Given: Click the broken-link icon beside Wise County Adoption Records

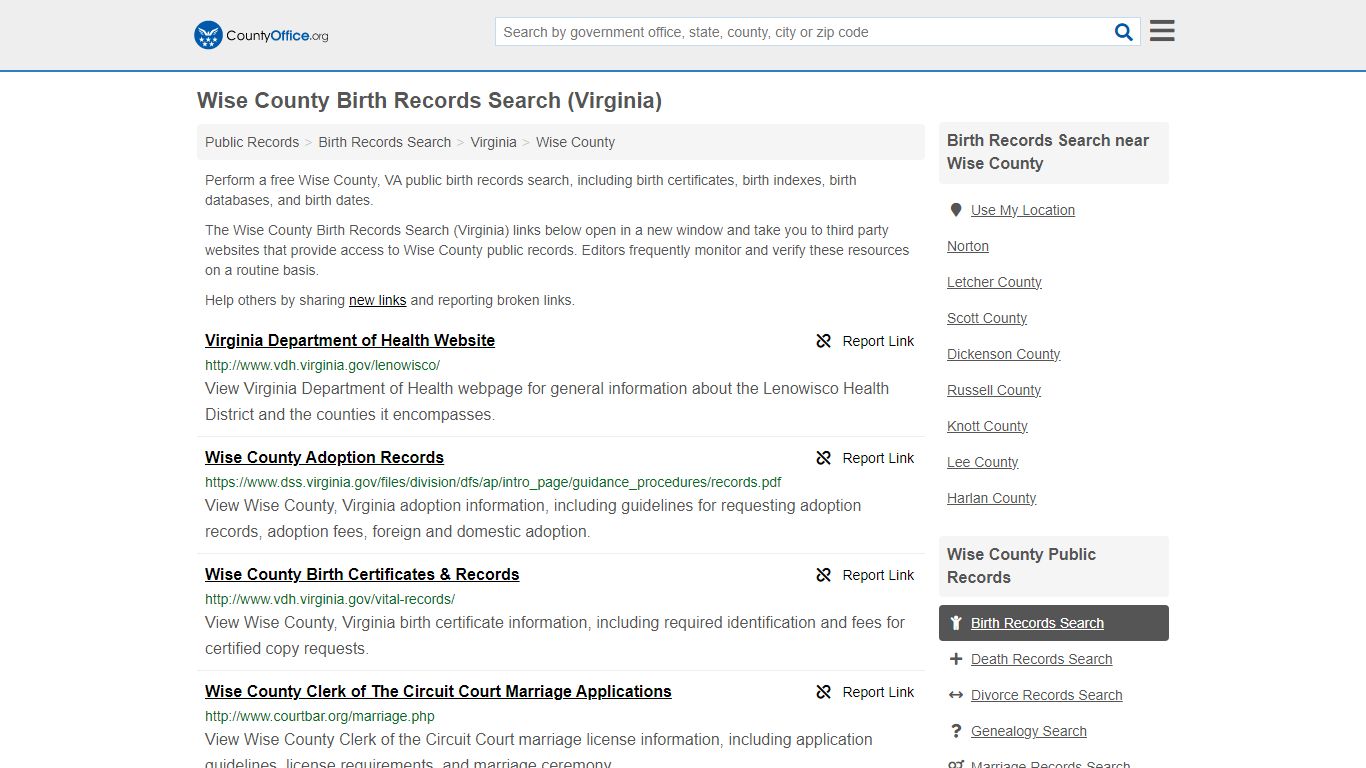Looking at the screenshot, I should (824, 458).
